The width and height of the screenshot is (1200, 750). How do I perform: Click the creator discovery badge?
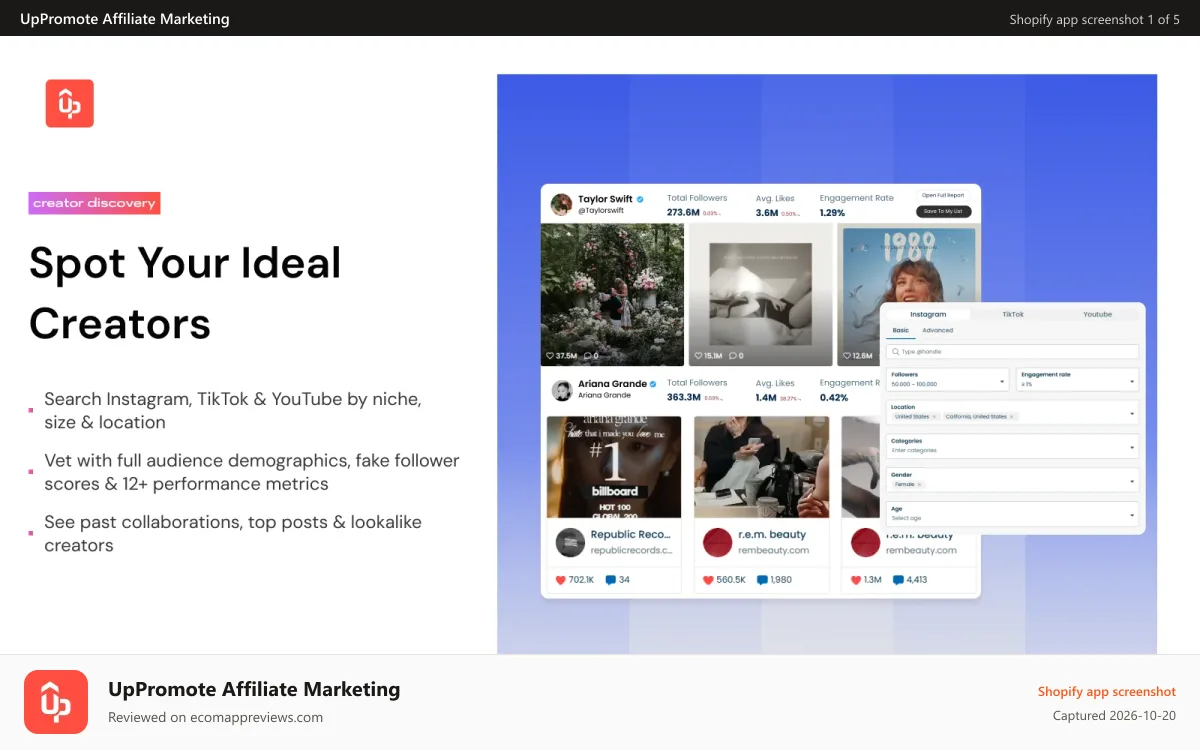[94, 203]
